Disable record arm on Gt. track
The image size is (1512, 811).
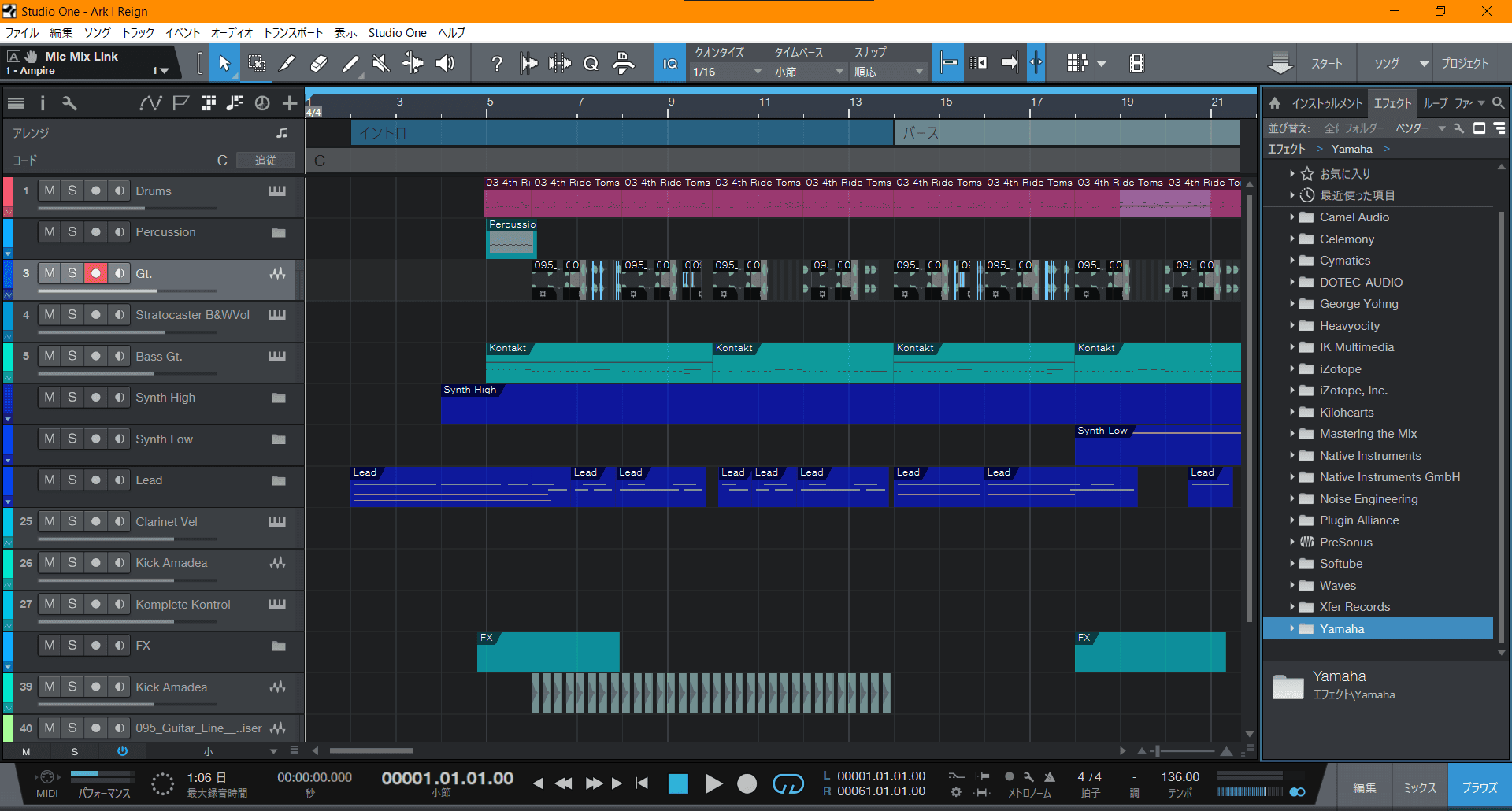click(x=95, y=273)
